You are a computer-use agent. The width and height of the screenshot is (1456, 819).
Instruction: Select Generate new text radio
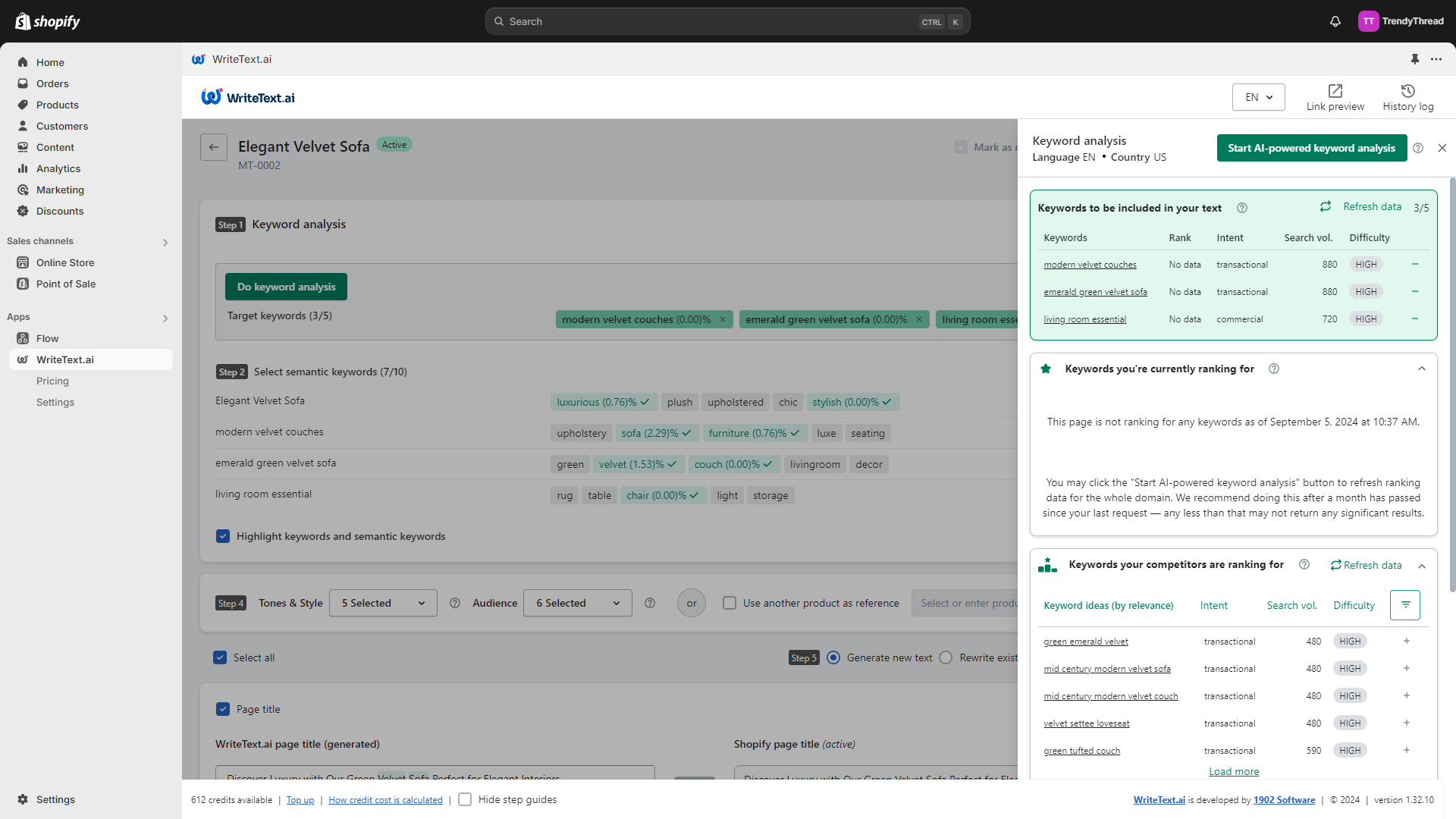pos(833,657)
